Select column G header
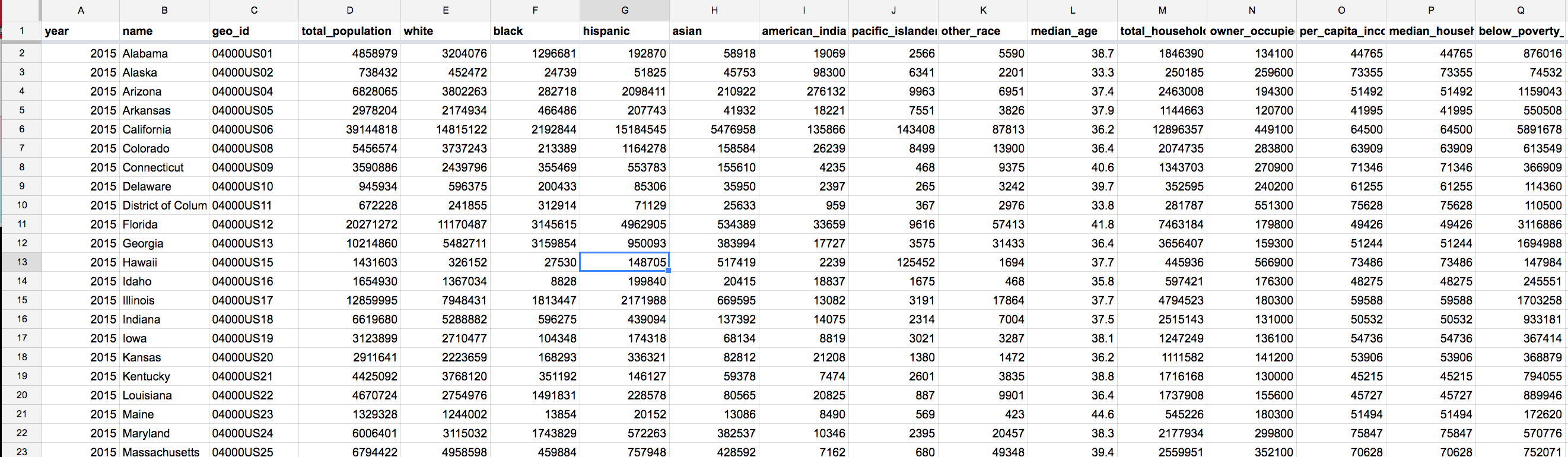This screenshot has width=1568, height=457. pos(625,10)
